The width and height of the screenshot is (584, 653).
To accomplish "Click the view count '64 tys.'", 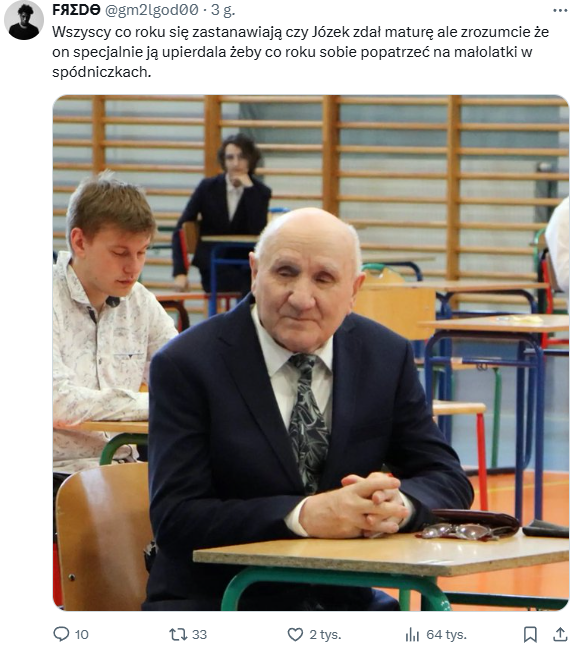I will click(446, 634).
